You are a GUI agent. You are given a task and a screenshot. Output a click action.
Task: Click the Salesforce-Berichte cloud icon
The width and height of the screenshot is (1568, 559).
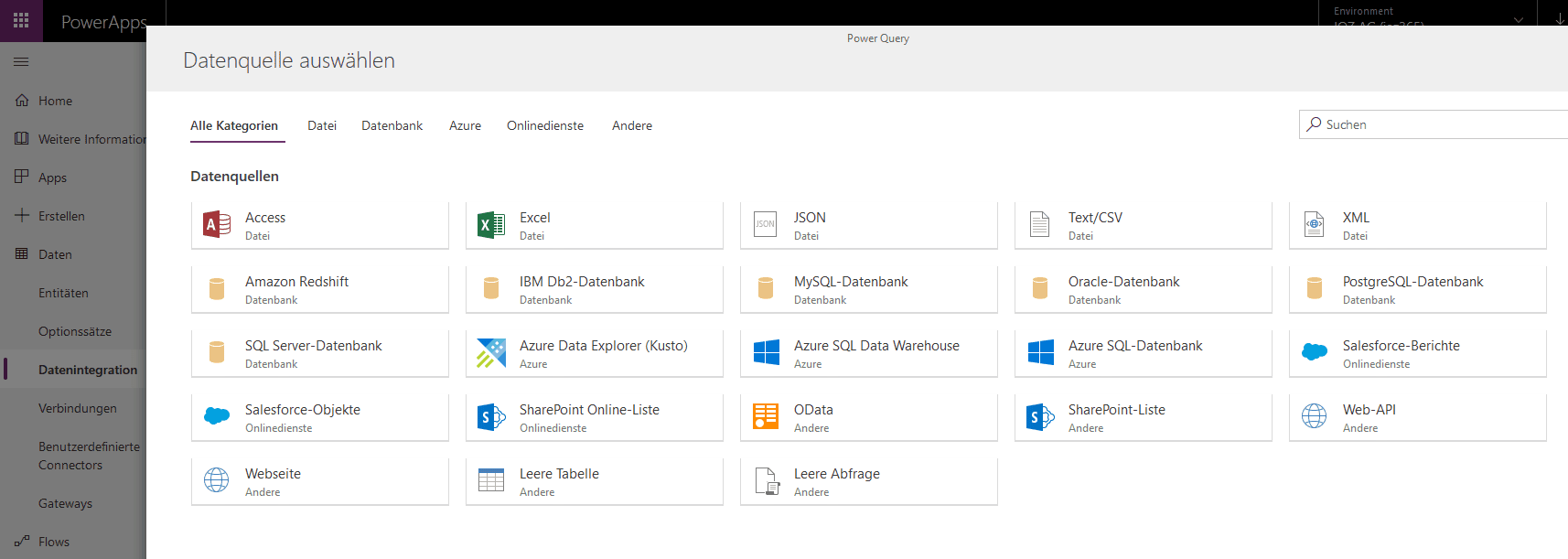click(x=1315, y=353)
